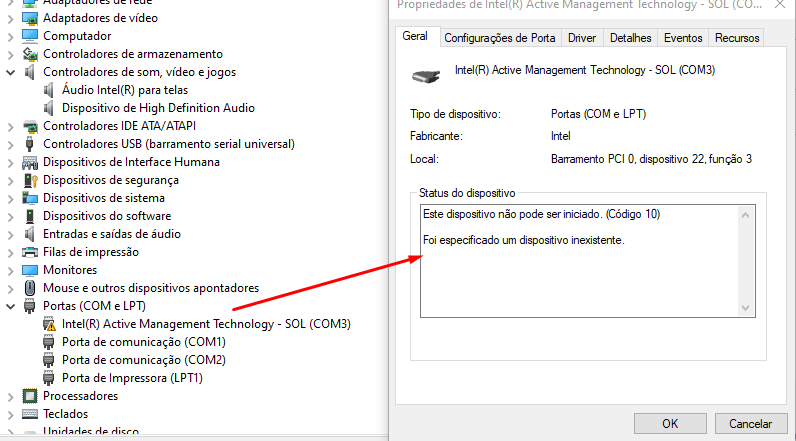
Task: Click the Processadores chip icon
Action: (x=30, y=396)
